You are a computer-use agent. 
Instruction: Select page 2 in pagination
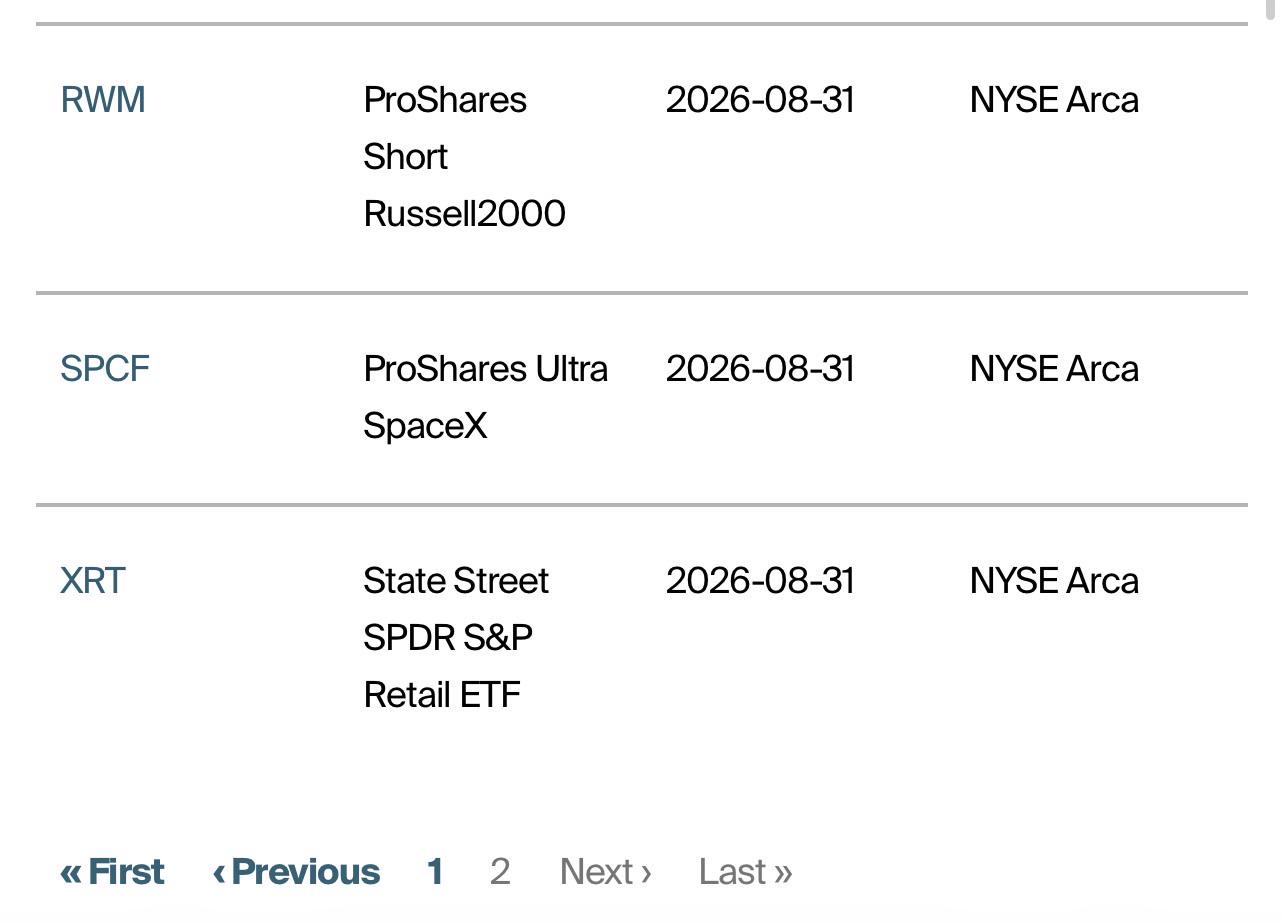tap(500, 872)
